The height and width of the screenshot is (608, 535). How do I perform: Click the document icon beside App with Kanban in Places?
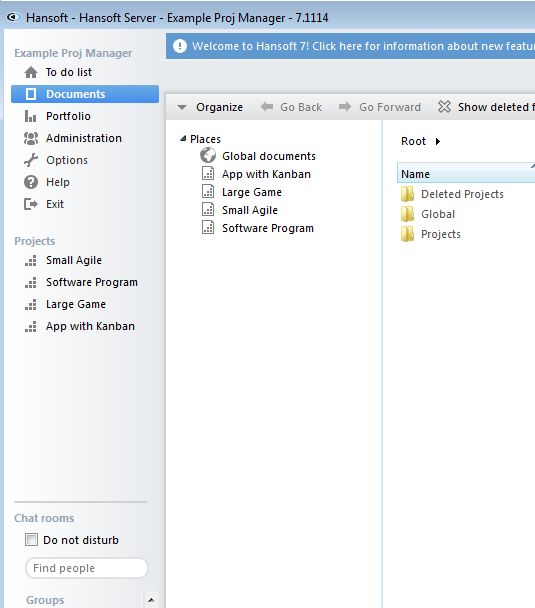(208, 173)
